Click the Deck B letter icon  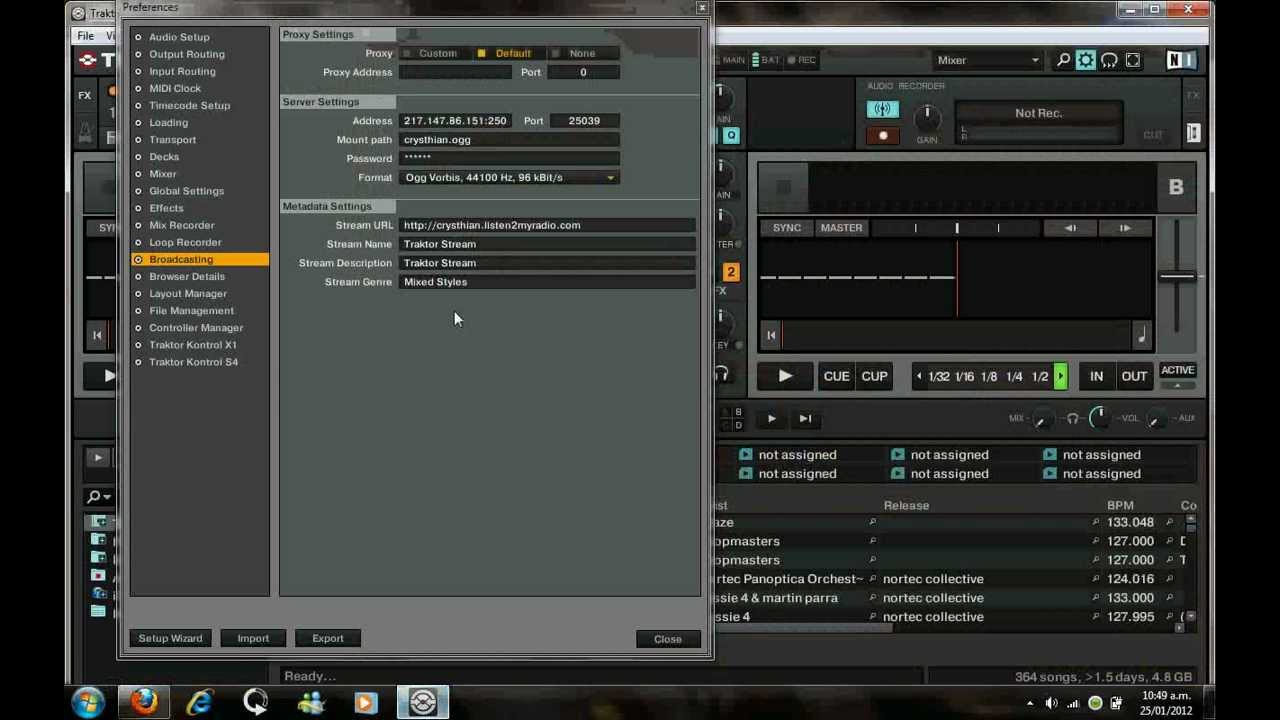click(1176, 187)
